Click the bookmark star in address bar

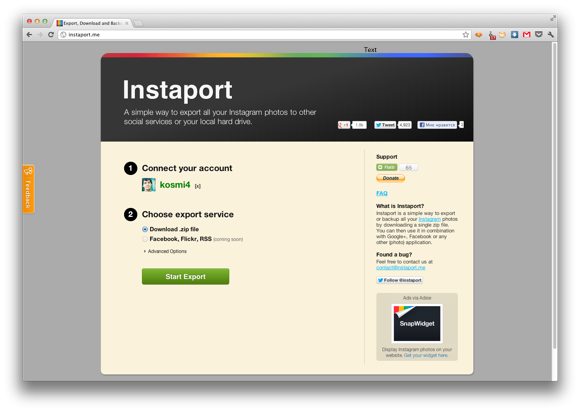point(465,35)
